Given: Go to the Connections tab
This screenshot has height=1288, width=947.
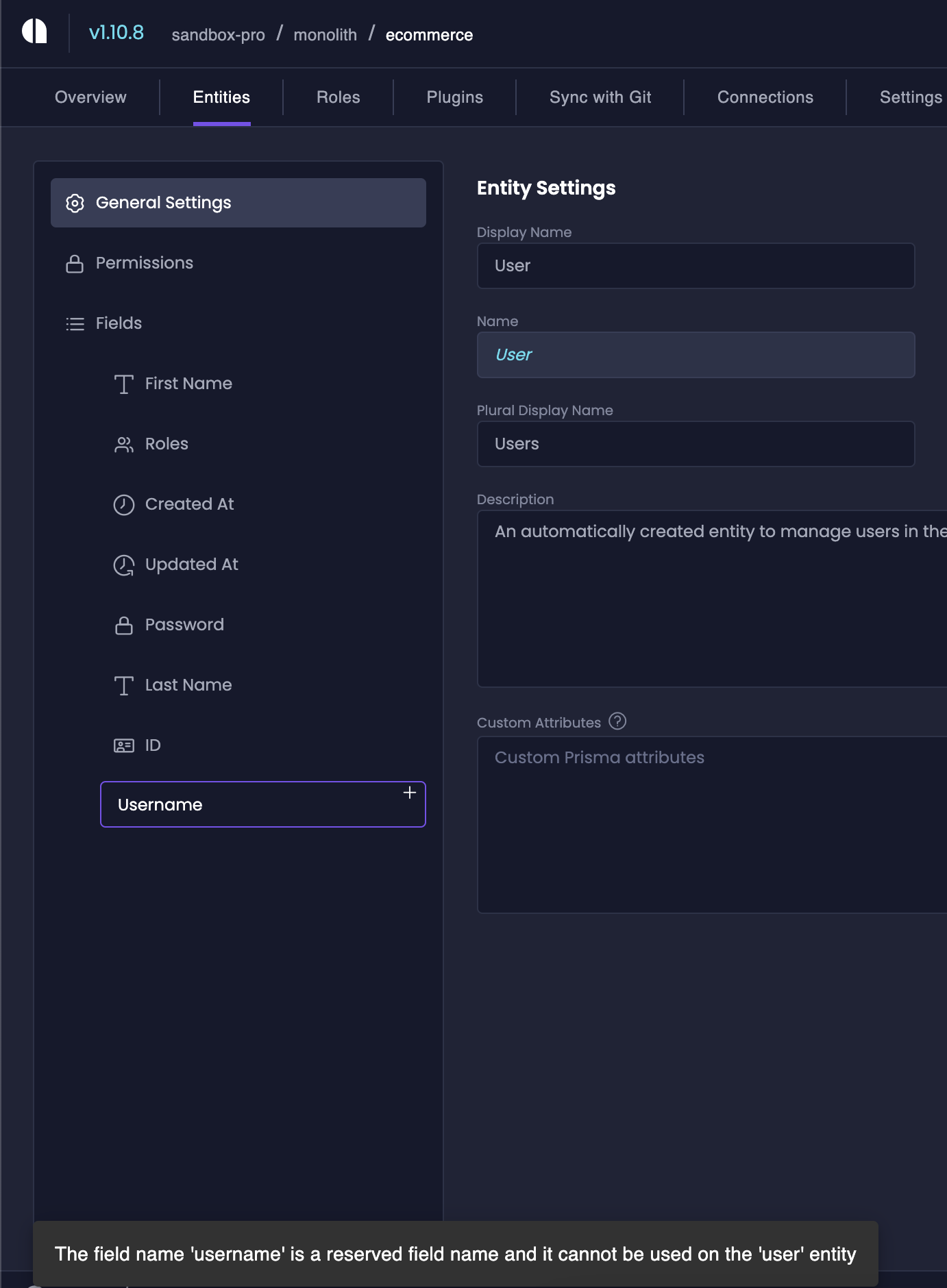Looking at the screenshot, I should coord(765,97).
